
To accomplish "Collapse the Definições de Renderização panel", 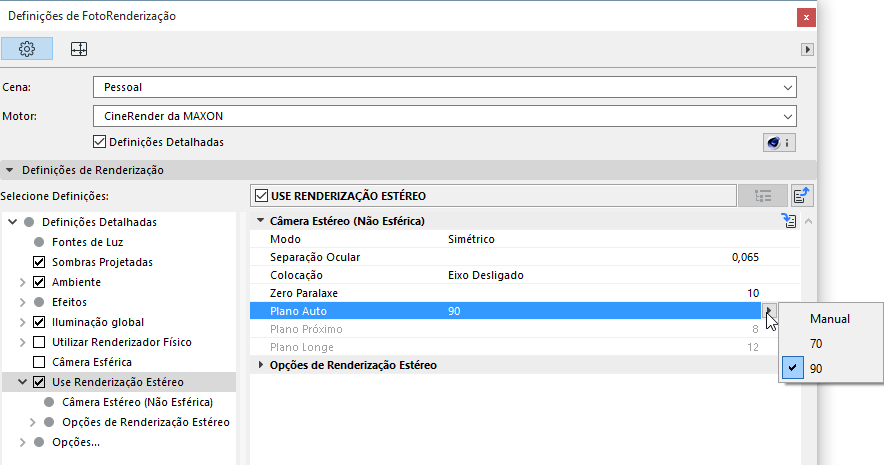I will pos(10,170).
